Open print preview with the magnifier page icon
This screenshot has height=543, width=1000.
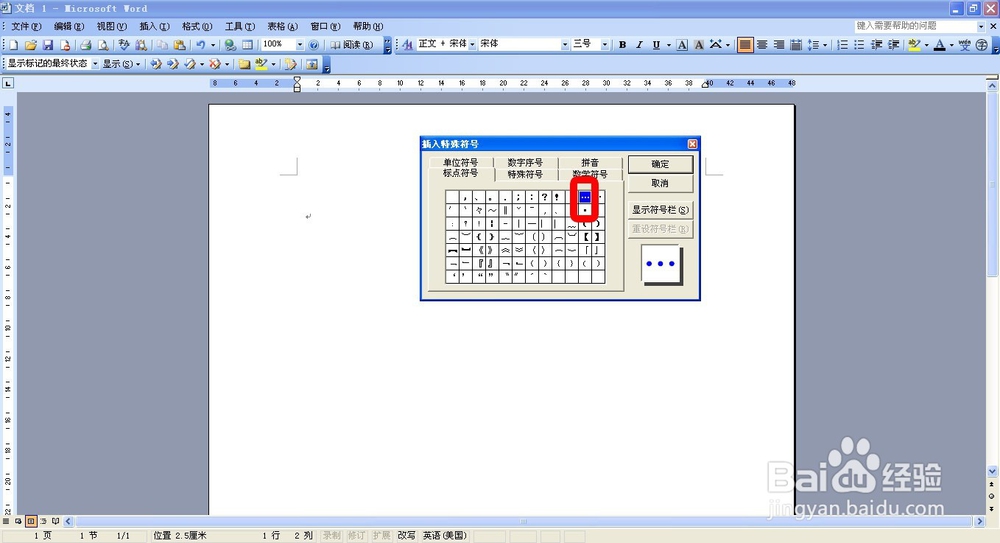click(103, 45)
